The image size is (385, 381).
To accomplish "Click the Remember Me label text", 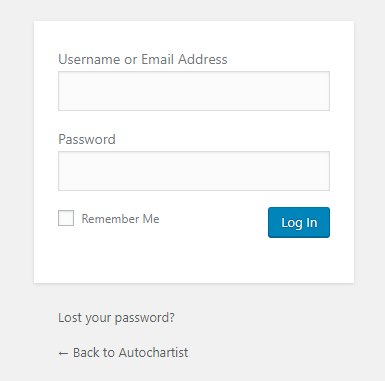I will pyautogui.click(x=120, y=219).
